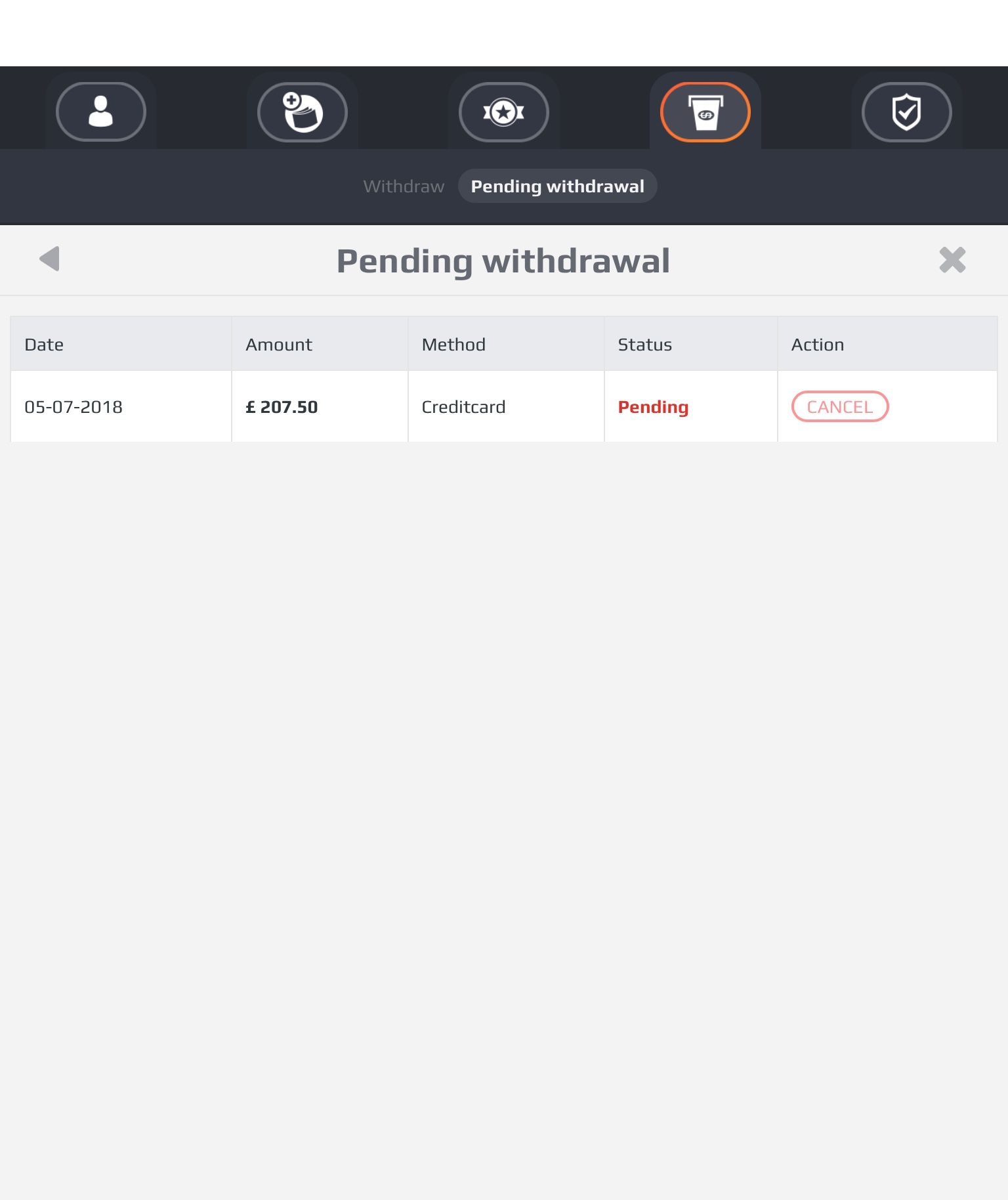The width and height of the screenshot is (1008, 1200).
Task: Open the verification shield check icon
Action: pos(907,112)
